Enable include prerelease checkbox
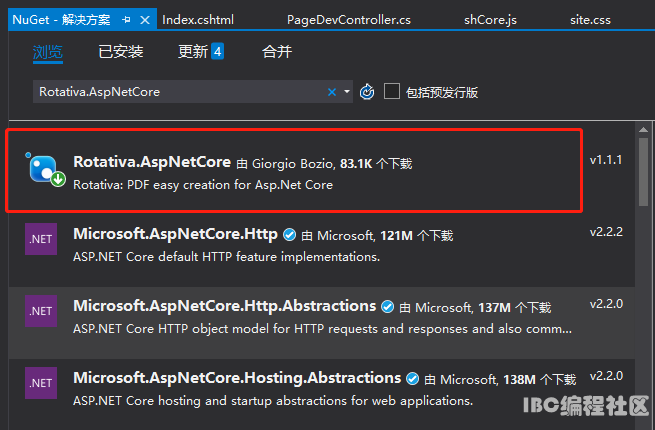655x430 pixels. tap(391, 91)
